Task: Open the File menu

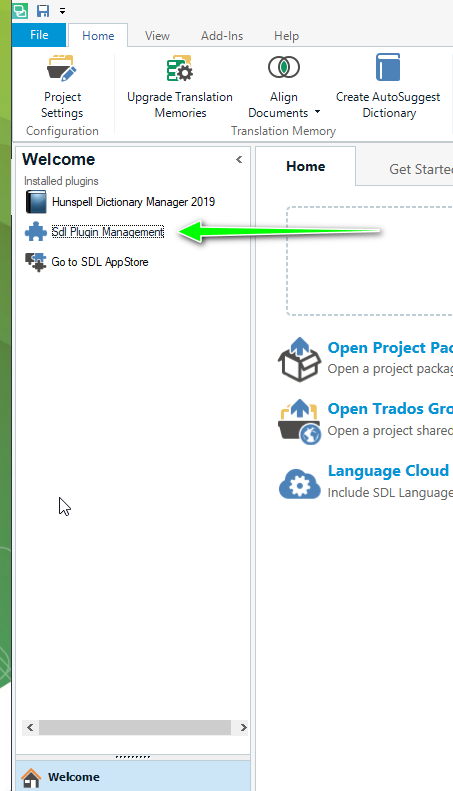Action: point(39,35)
